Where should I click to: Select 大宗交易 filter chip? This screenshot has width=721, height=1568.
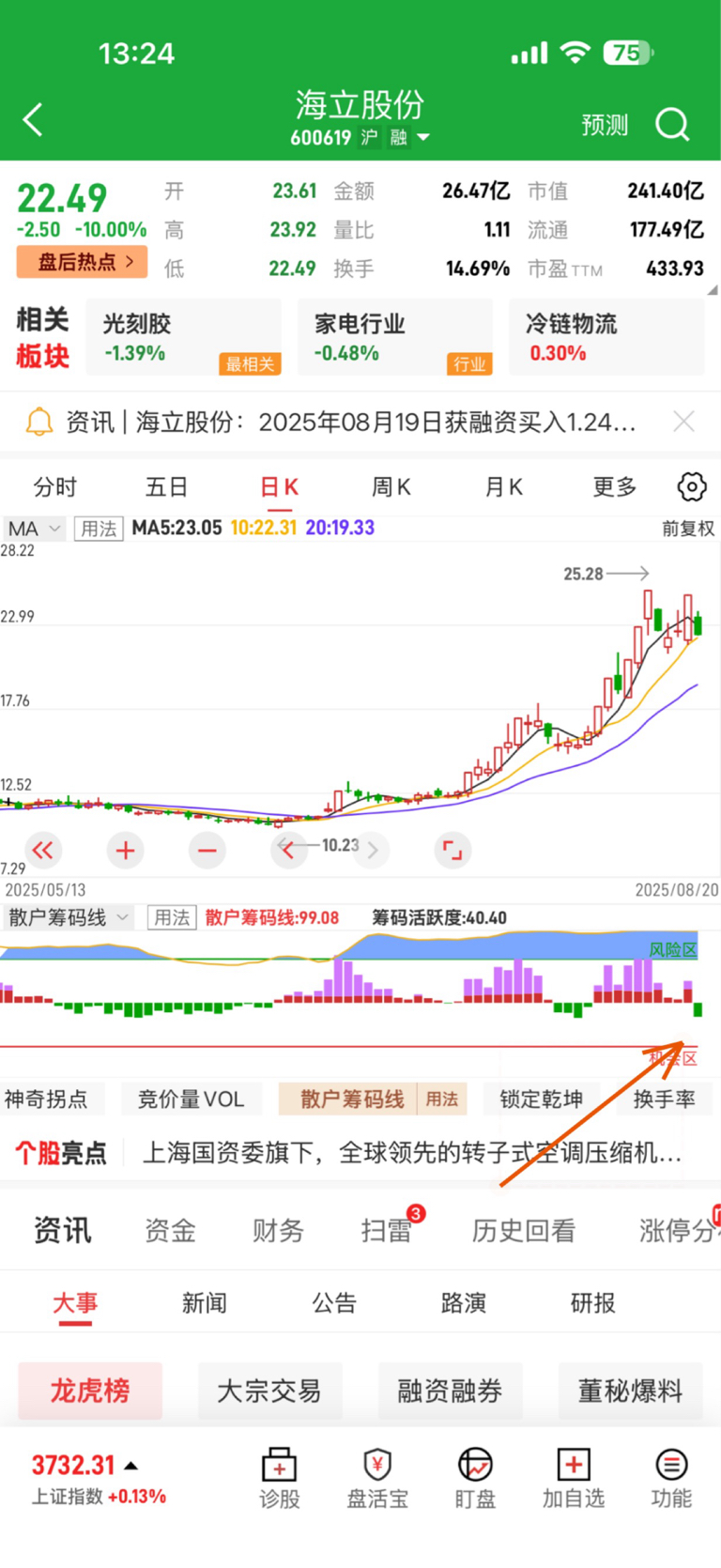tap(269, 1391)
